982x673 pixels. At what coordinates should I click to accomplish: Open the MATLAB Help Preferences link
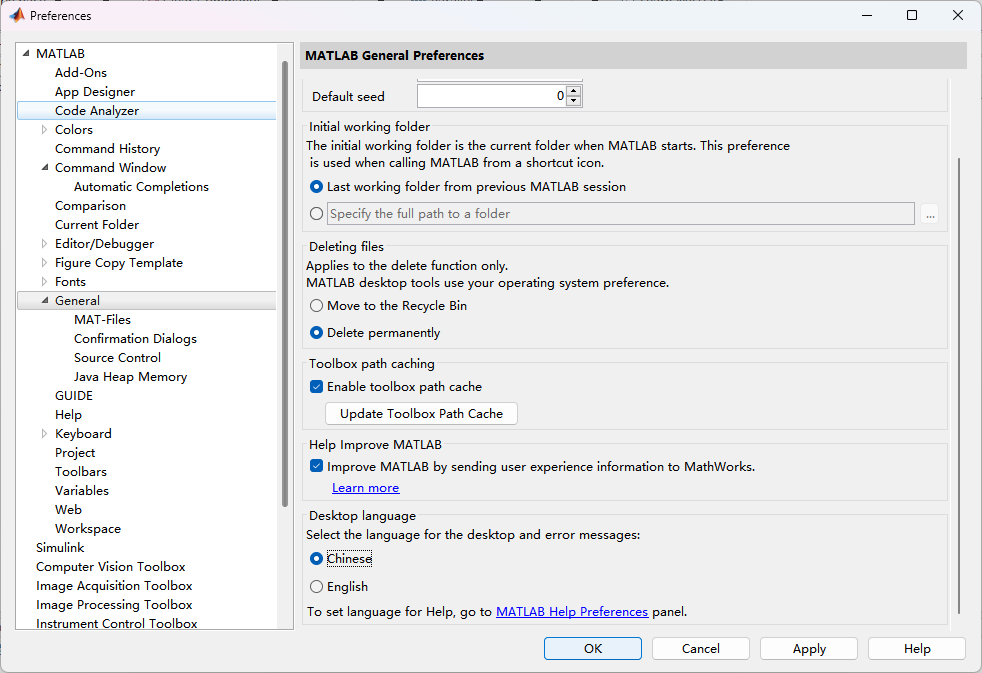point(572,612)
